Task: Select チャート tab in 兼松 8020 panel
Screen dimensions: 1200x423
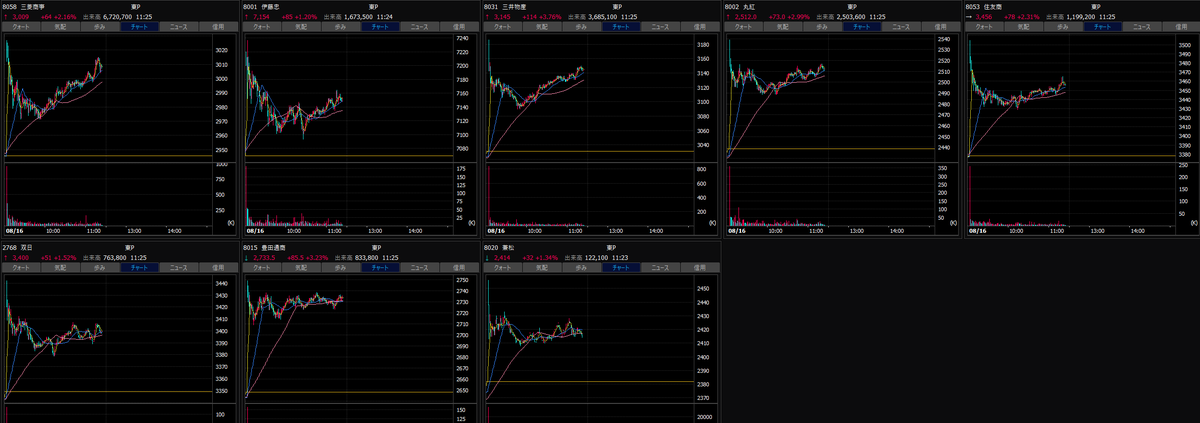Action: [620, 268]
